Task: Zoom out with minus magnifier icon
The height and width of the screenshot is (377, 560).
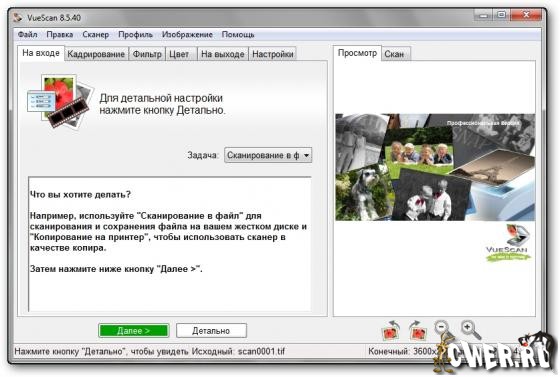Action: (x=444, y=329)
